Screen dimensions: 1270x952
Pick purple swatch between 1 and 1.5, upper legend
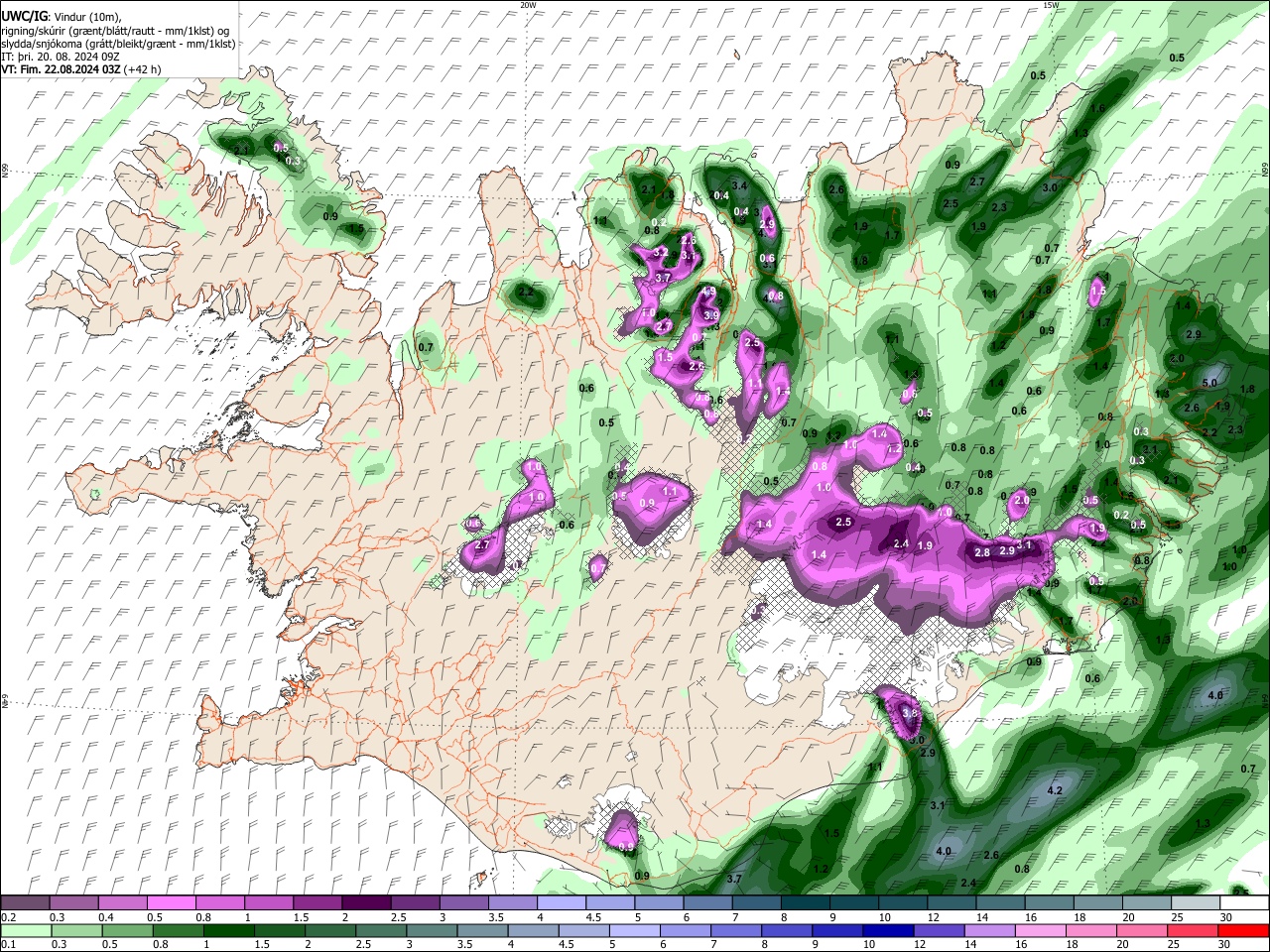(x=269, y=902)
